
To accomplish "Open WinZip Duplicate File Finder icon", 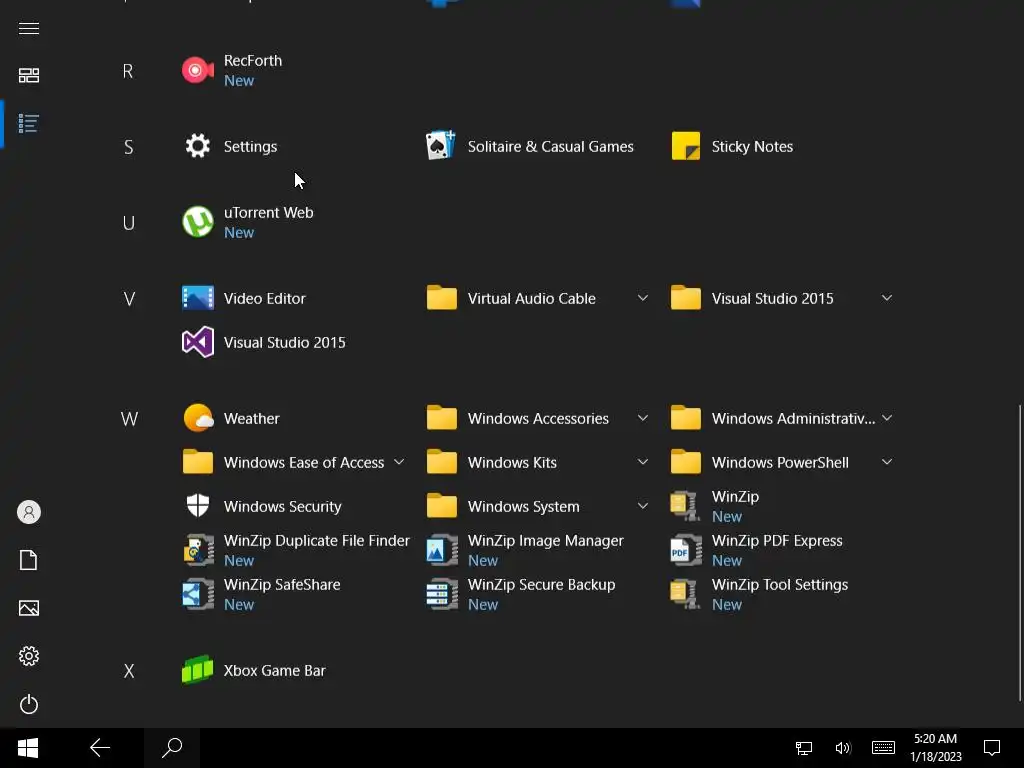I will [198, 551].
